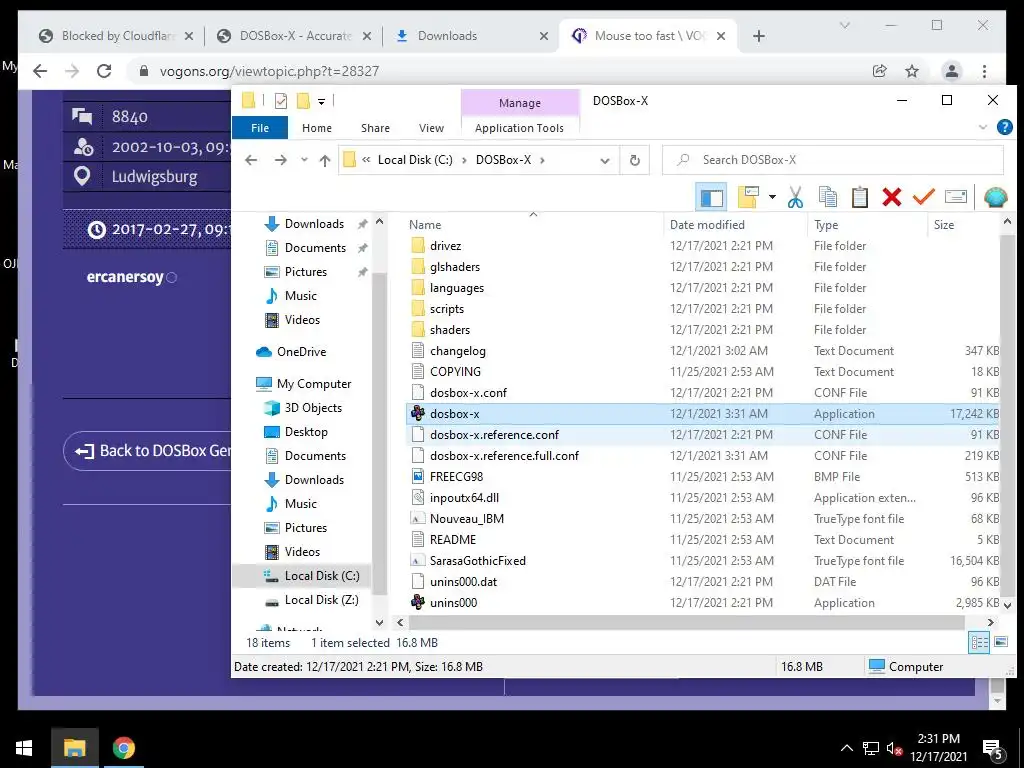Switch to the Downloads tab in Chrome

click(447, 36)
